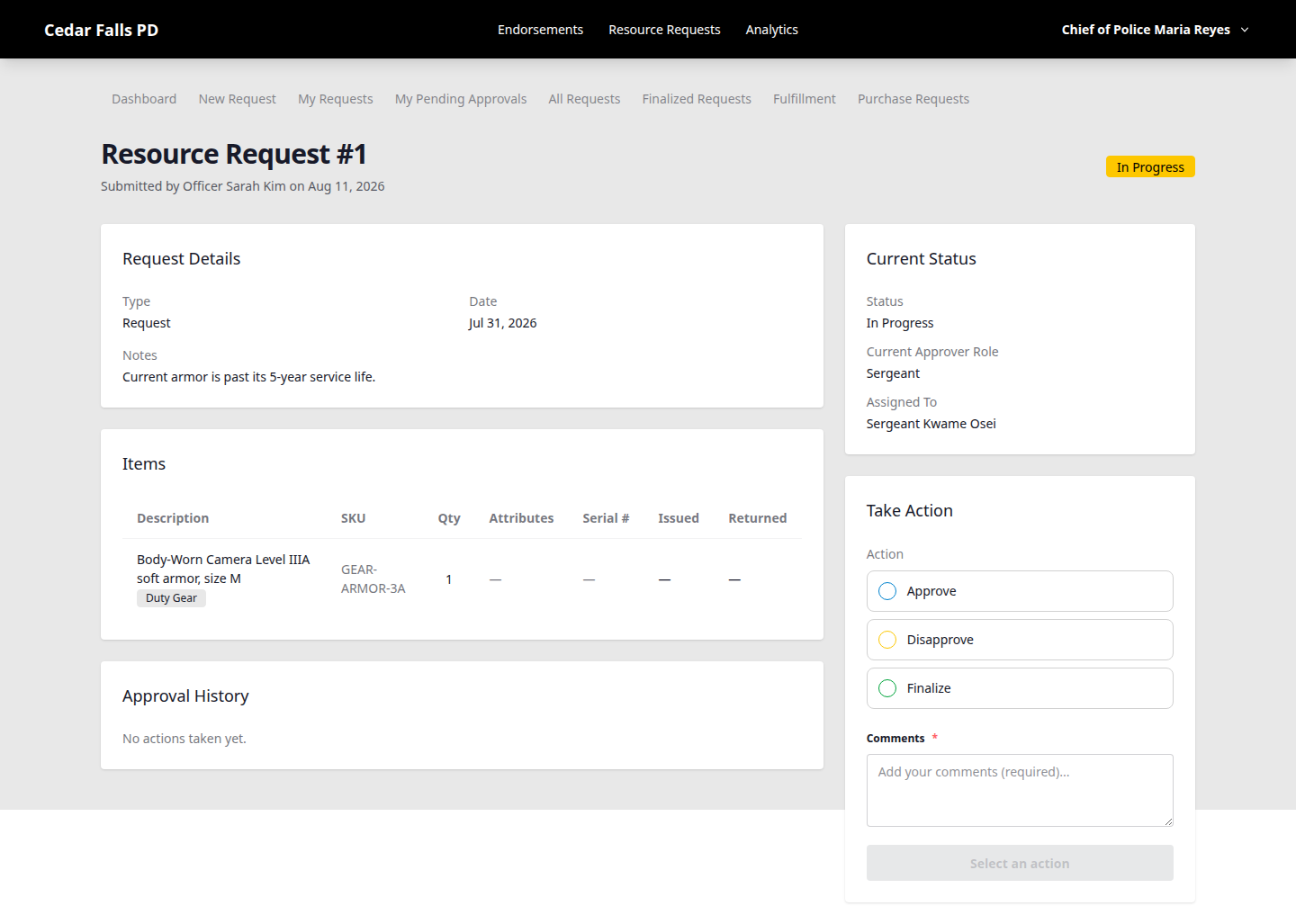Click the Resource Request #1 heading
Screen dimensions: 1296x924
click(234, 154)
